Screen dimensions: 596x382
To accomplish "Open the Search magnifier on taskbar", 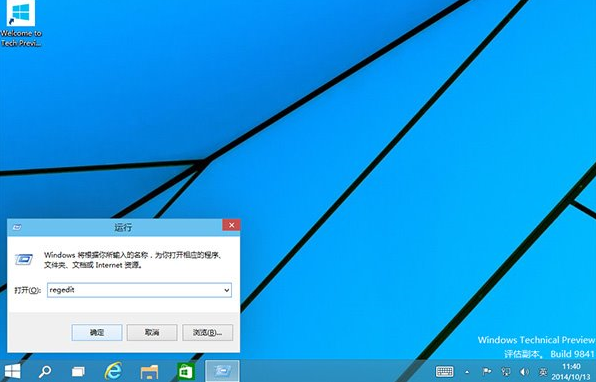I will pos(45,371).
